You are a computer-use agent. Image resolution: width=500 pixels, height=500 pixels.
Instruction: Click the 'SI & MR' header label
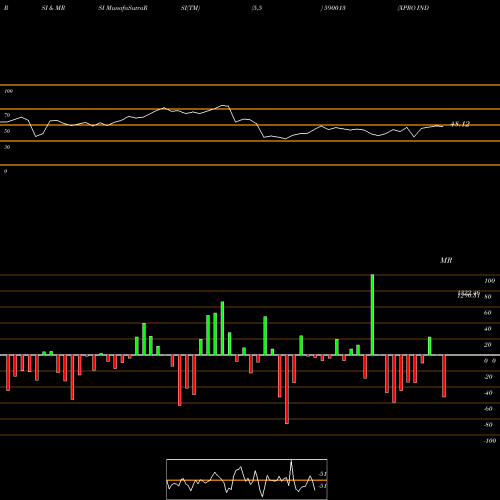pyautogui.click(x=53, y=8)
